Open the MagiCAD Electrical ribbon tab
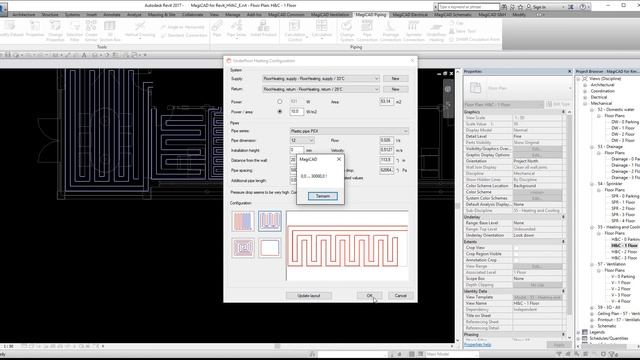 (x=410, y=15)
